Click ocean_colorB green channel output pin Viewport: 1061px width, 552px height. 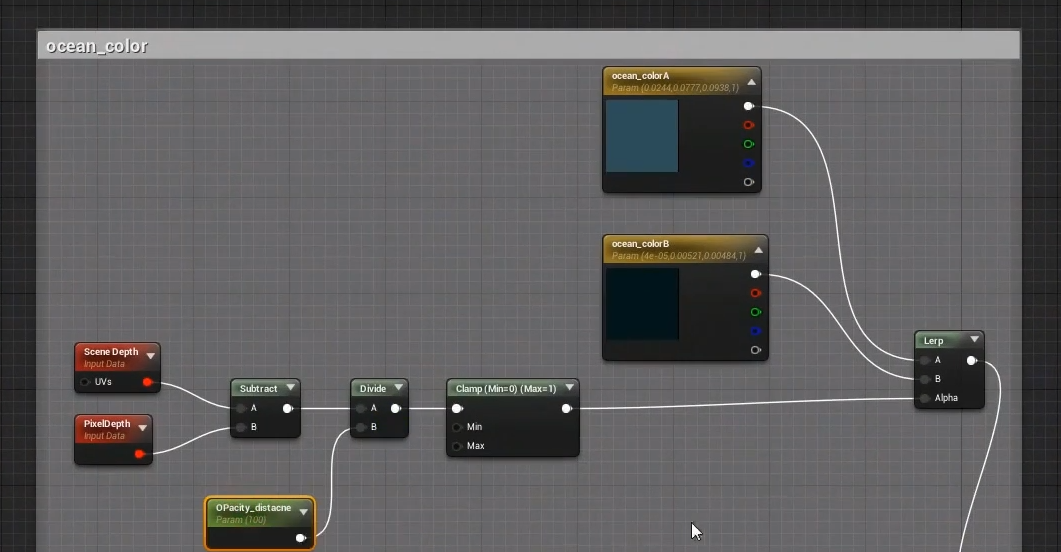click(x=756, y=312)
